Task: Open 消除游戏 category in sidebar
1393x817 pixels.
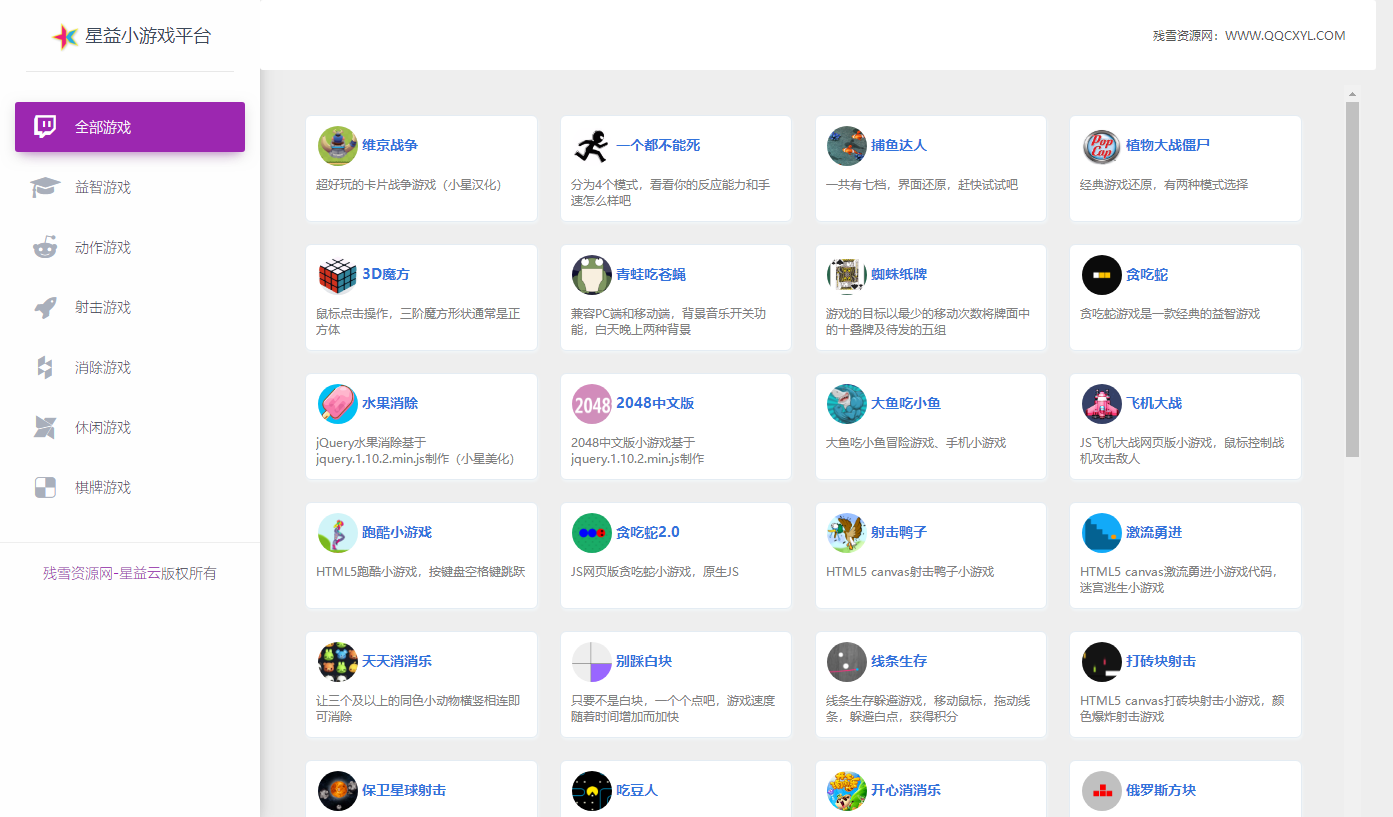Action: click(103, 368)
